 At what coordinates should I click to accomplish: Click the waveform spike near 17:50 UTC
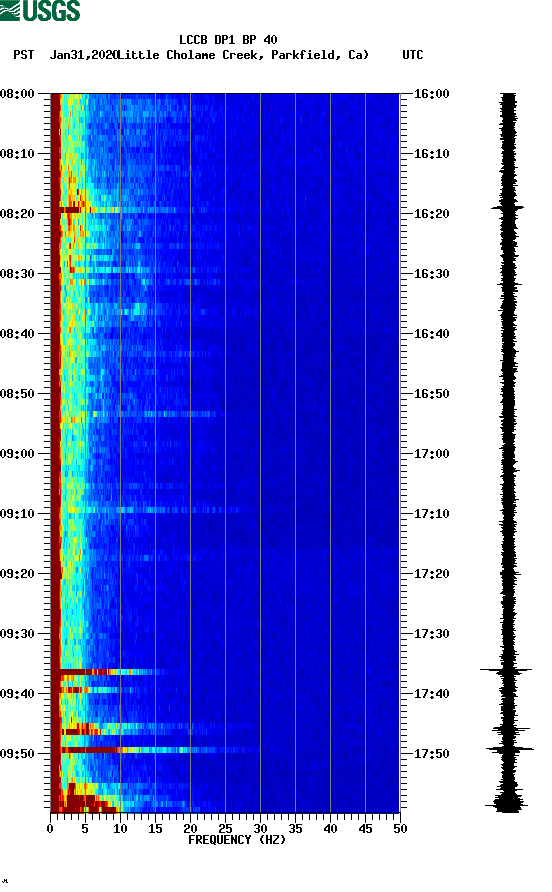(510, 749)
